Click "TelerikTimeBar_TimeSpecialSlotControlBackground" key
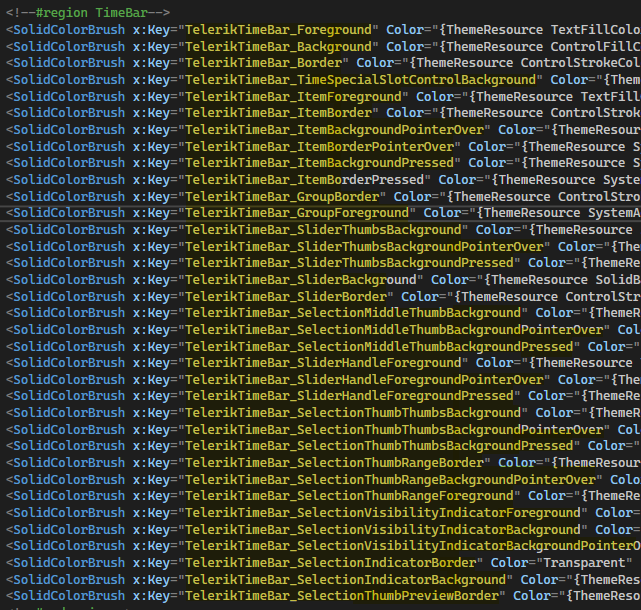The height and width of the screenshot is (610, 641). (x=360, y=80)
